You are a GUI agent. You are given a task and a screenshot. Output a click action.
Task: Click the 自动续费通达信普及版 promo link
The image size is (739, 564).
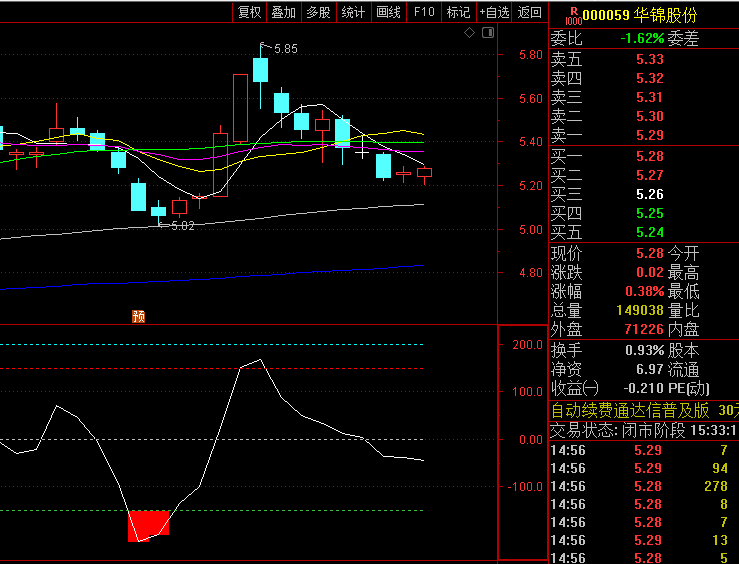[x=630, y=410]
